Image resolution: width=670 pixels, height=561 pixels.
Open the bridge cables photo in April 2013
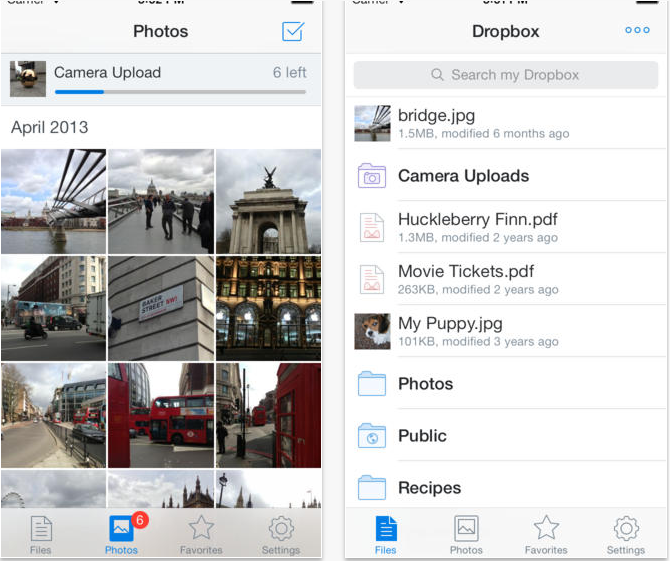53,201
